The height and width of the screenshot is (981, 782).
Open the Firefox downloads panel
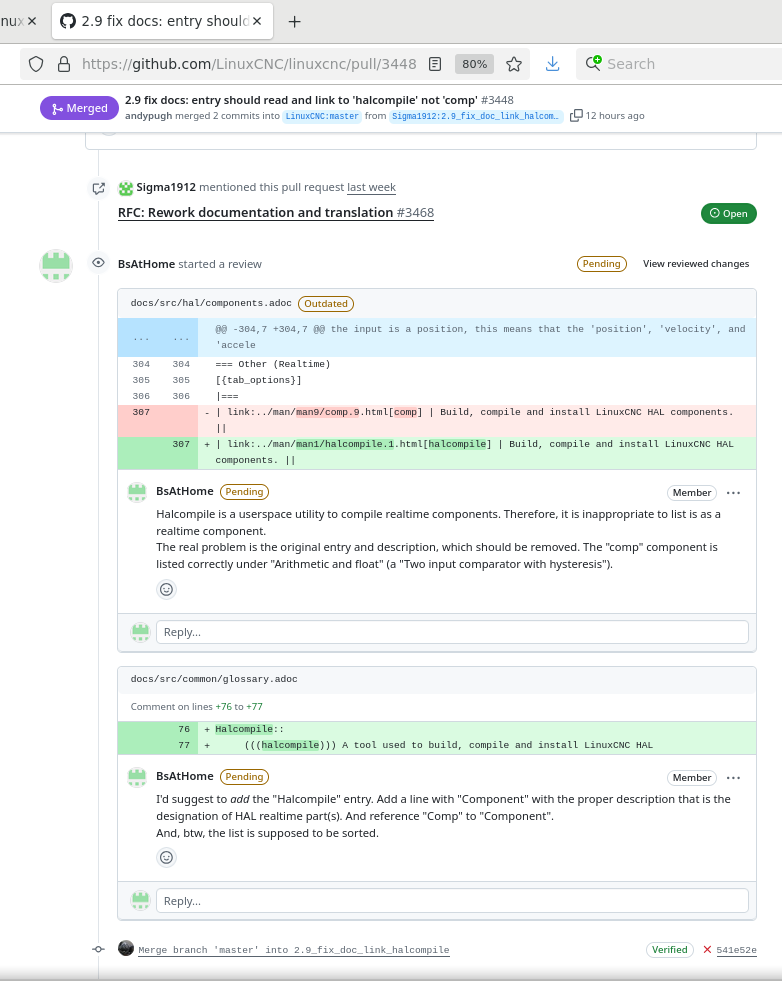point(552,64)
